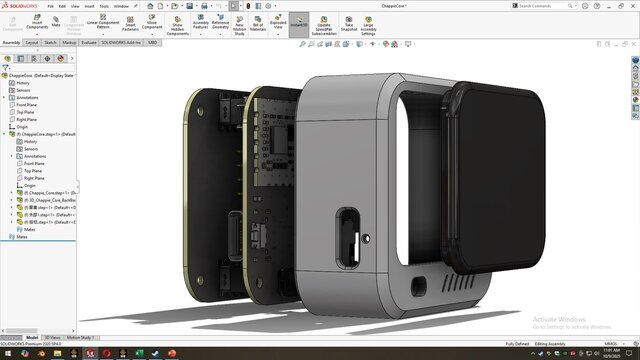Collapse the ChappieCore.step<1> component
Image resolution: width=640 pixels, height=360 pixels.
coord(4,134)
